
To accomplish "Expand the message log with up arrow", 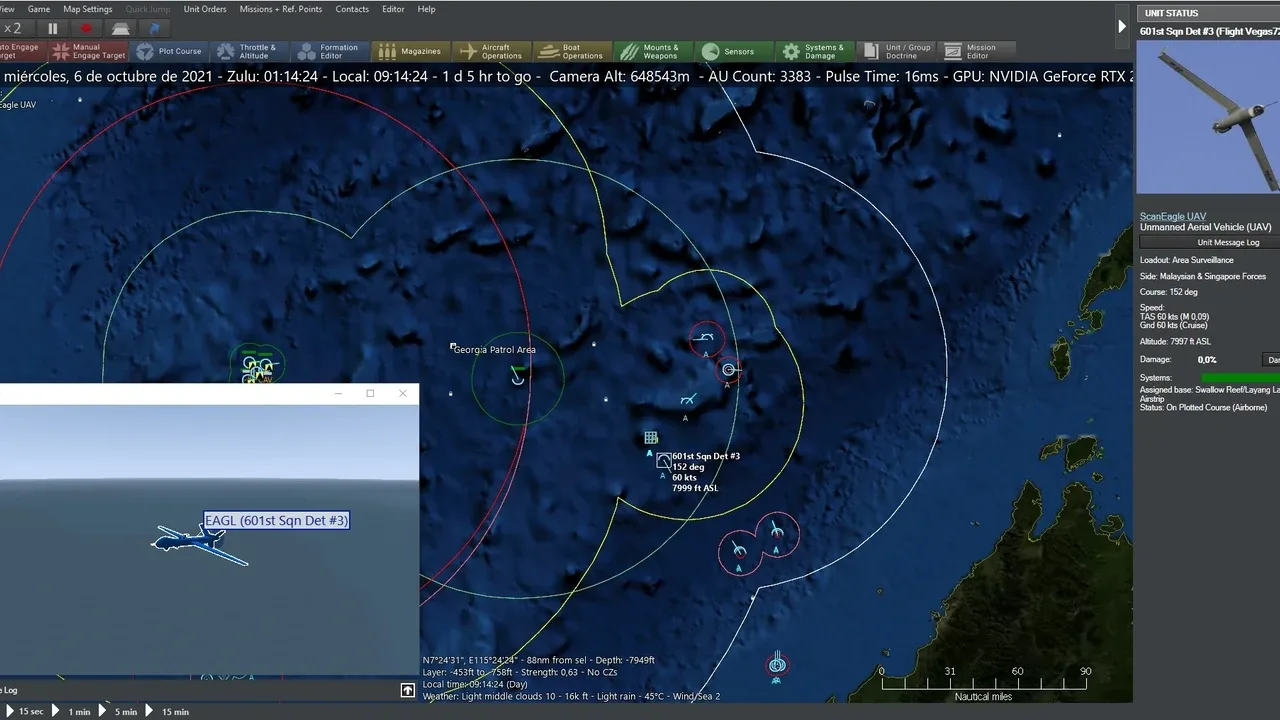I will (x=408, y=690).
